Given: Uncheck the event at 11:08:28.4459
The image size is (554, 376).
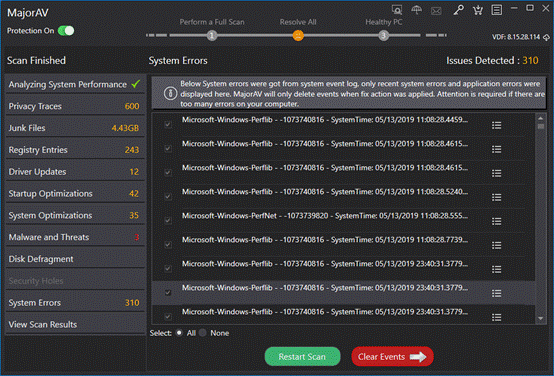Looking at the screenshot, I should (x=168, y=124).
